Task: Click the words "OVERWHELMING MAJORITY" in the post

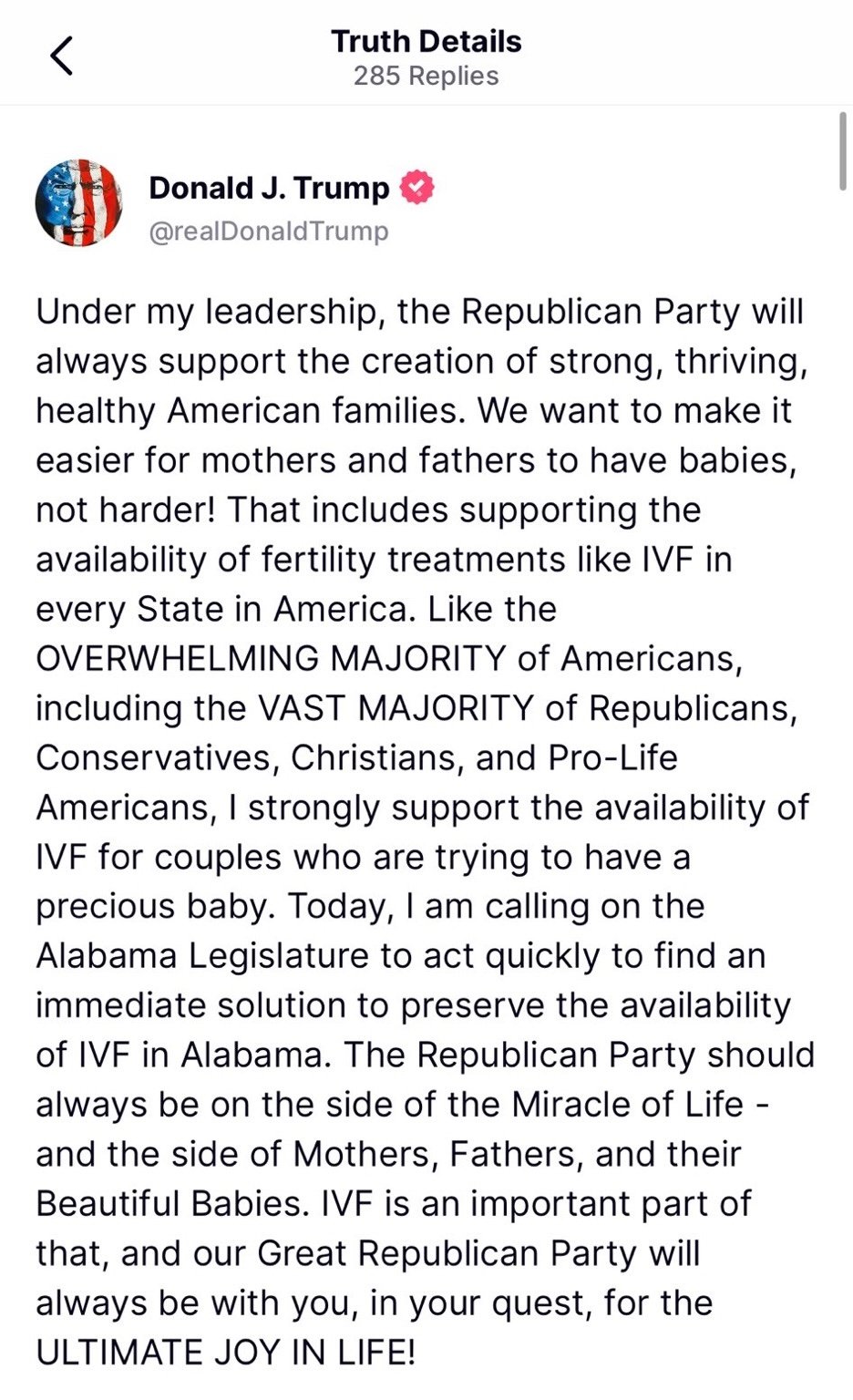Action: pos(271,658)
